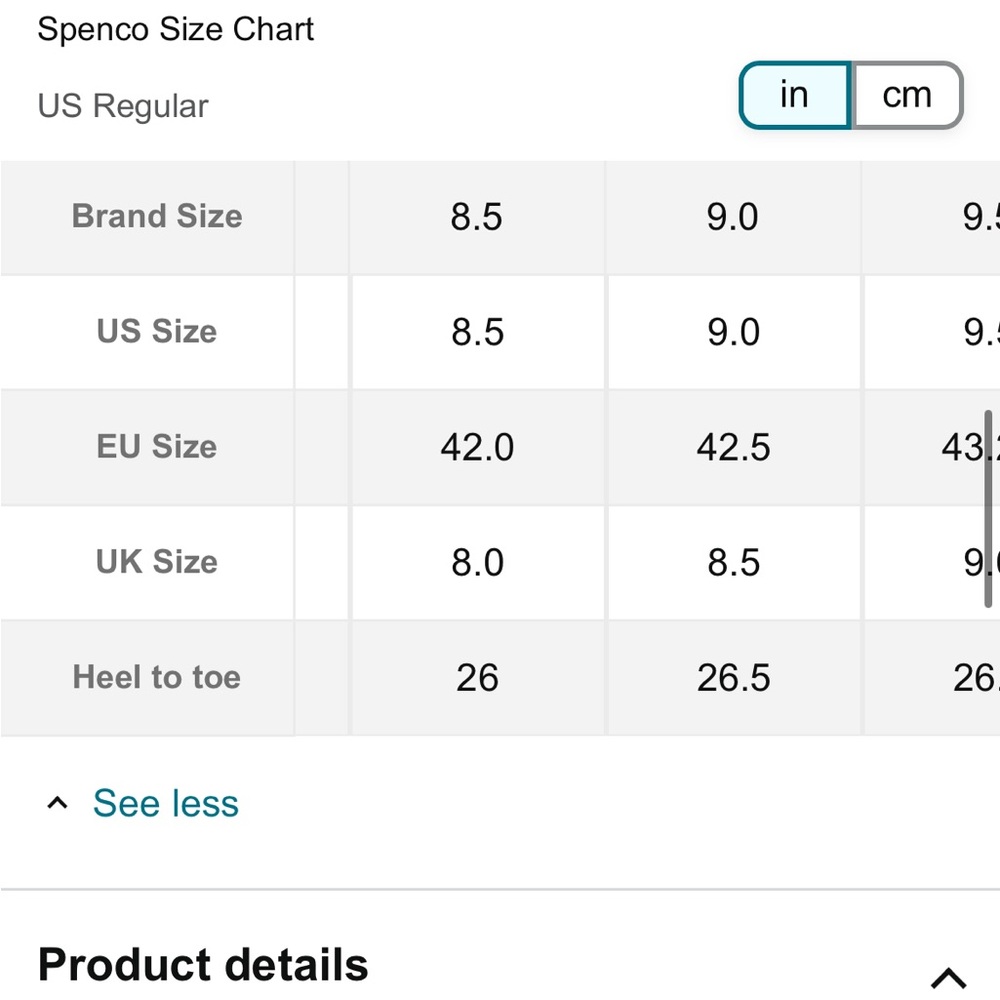Click the US Size 8.5 cell
This screenshot has width=1000, height=1000.
tap(477, 332)
